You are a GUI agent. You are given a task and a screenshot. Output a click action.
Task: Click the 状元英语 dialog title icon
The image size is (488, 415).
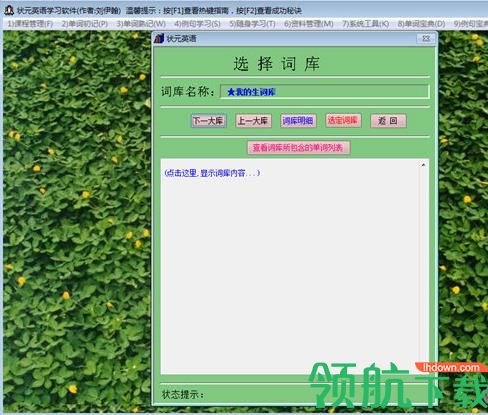pos(159,39)
